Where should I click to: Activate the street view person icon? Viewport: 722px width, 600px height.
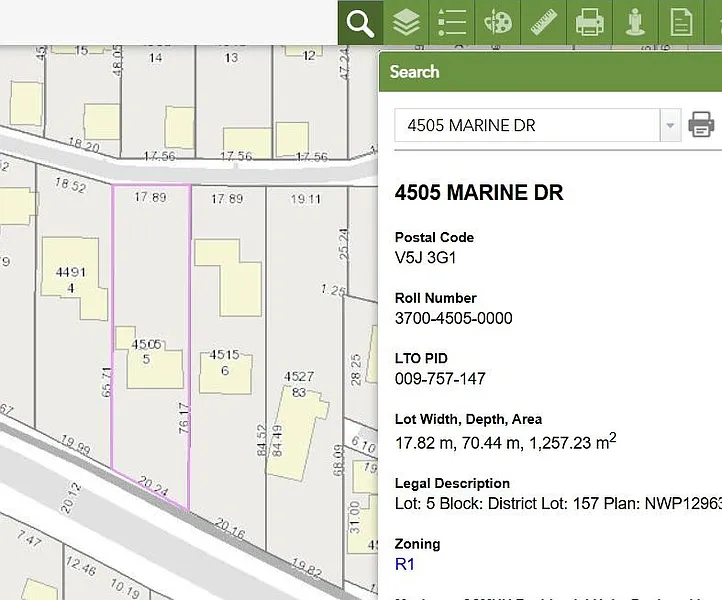click(x=636, y=22)
